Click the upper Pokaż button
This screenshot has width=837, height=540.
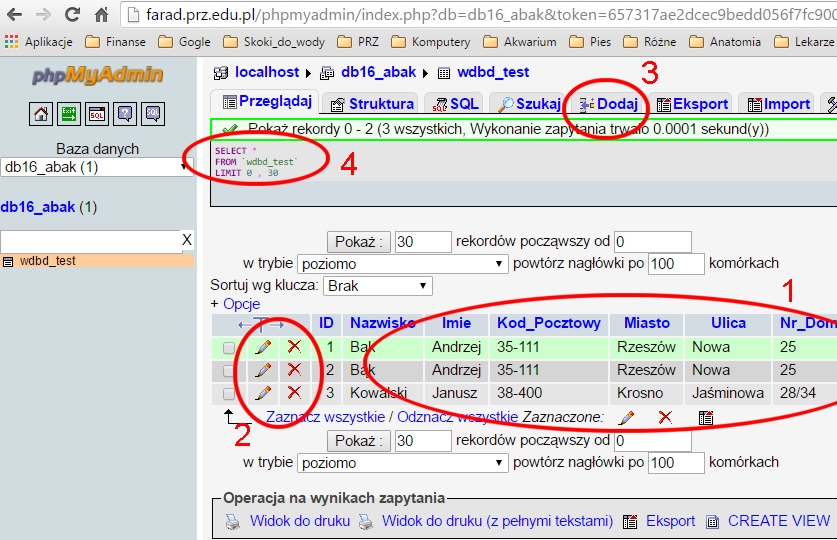(x=359, y=242)
